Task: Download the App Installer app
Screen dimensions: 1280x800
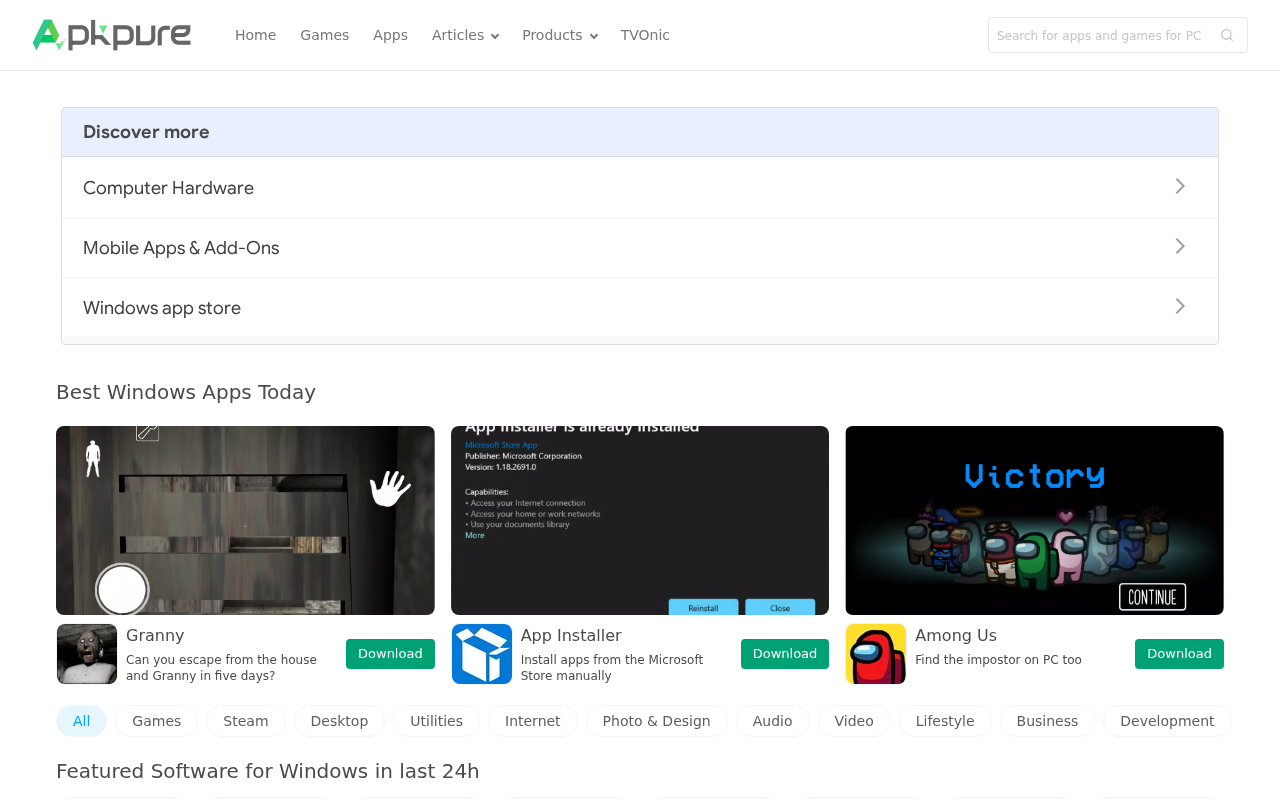Action: [x=785, y=654]
